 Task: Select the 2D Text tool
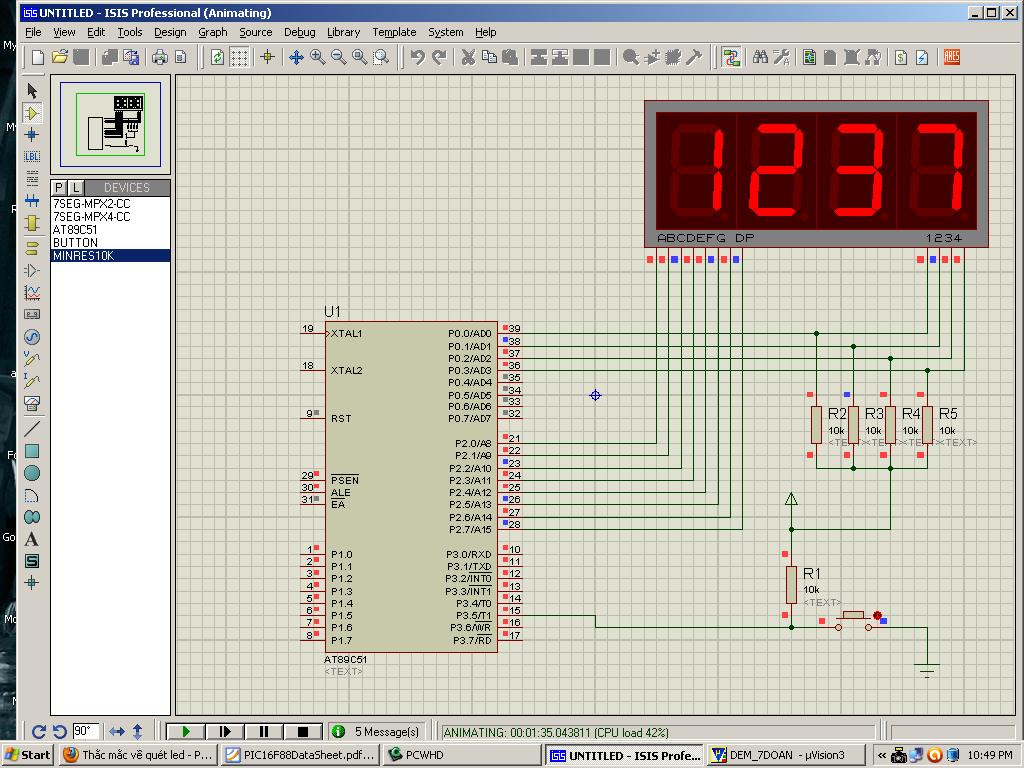tap(32, 539)
